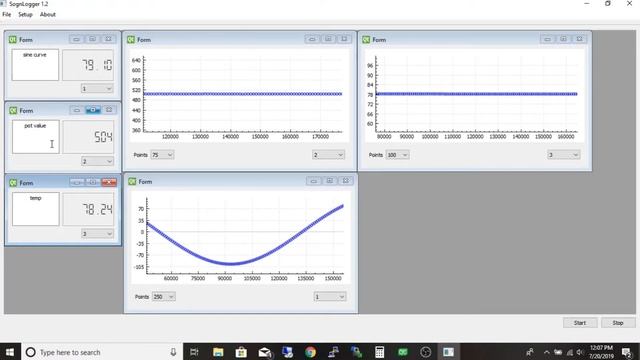Open the Setup menu

pos(25,14)
